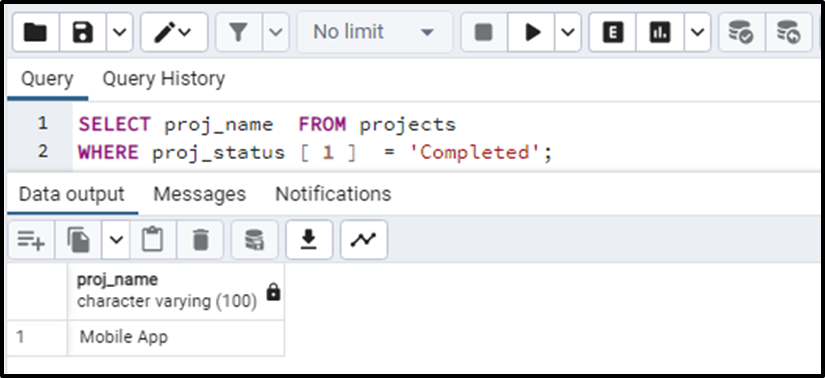This screenshot has height=378, width=825.
Task: Download results with the download button
Action: 309,240
